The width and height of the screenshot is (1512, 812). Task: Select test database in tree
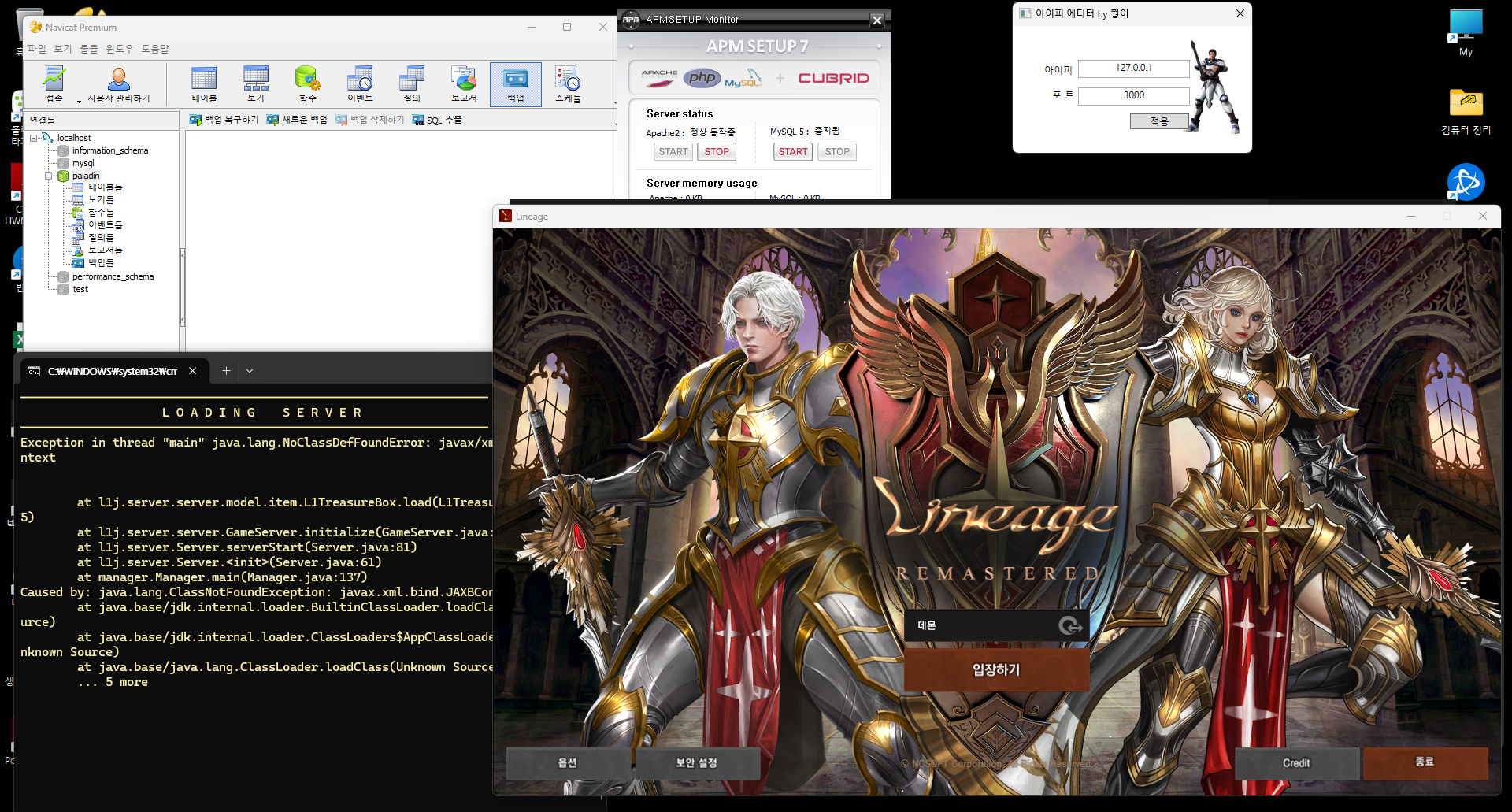coord(73,289)
